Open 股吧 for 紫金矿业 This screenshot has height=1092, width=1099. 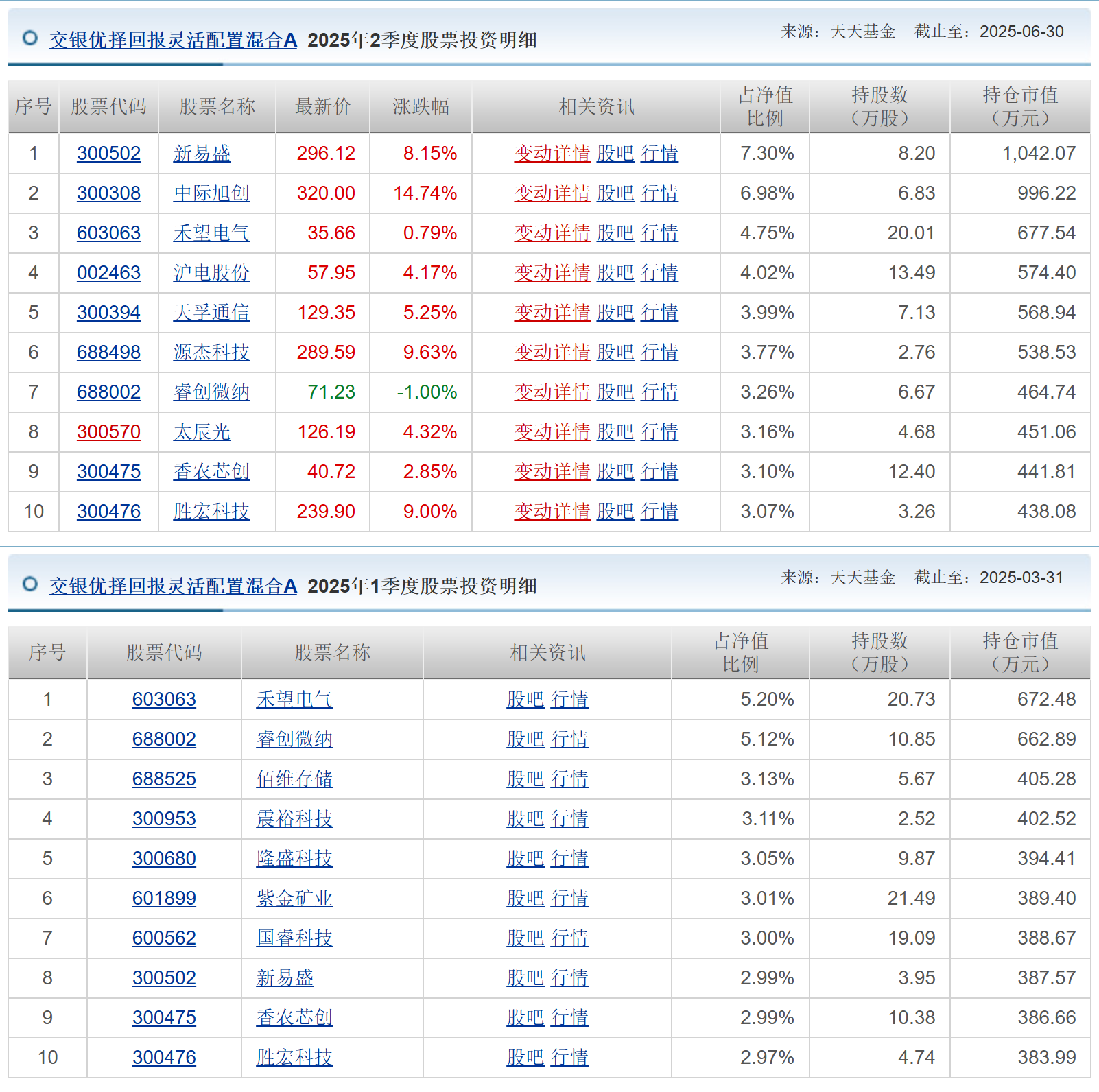(525, 899)
